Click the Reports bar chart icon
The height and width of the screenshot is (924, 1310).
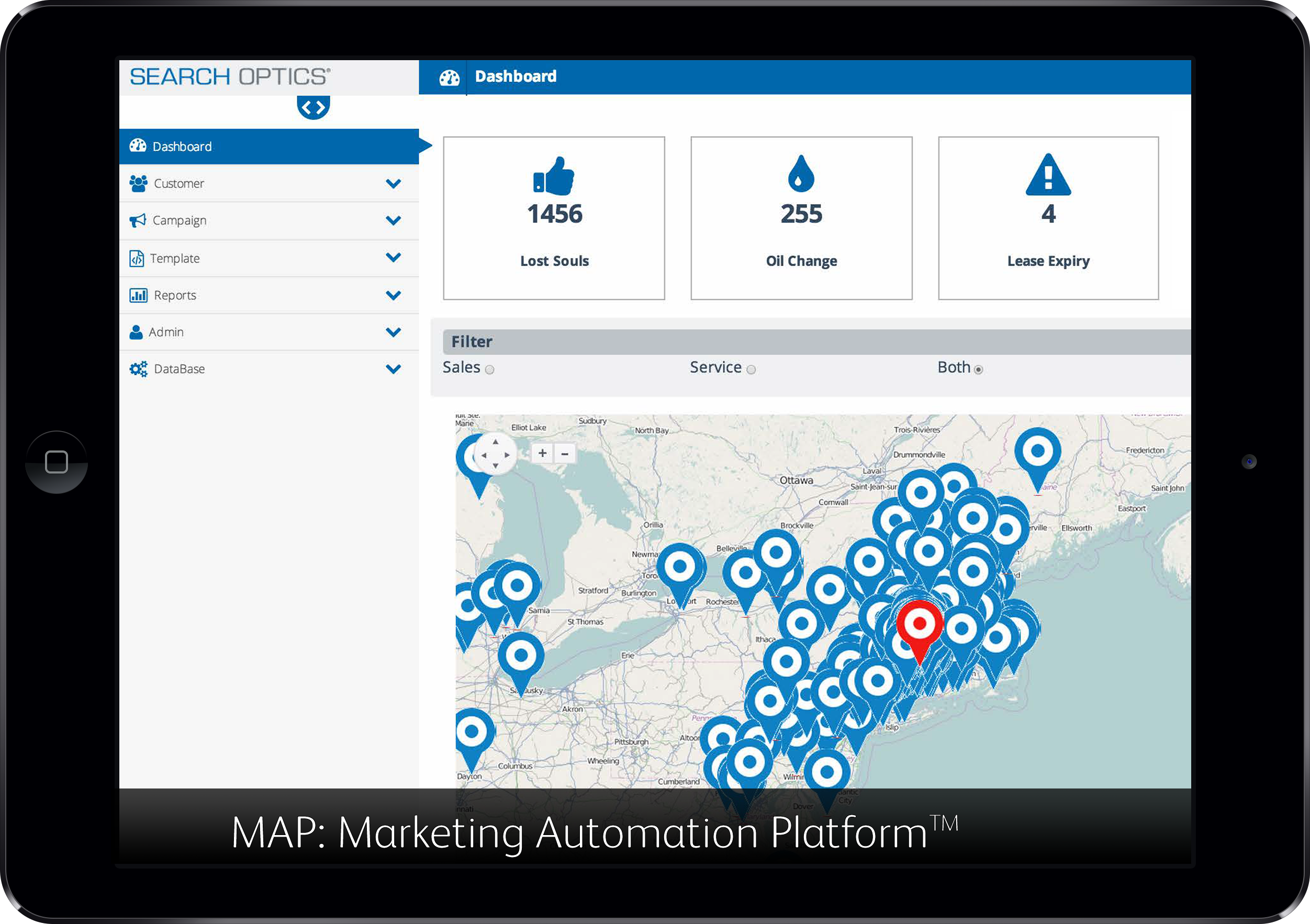[138, 295]
